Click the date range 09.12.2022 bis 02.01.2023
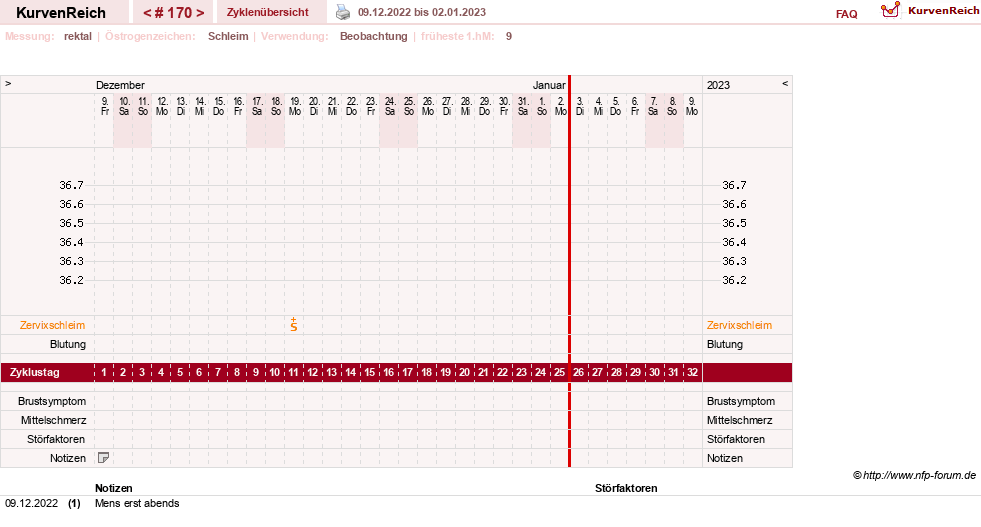981x527 pixels. tap(422, 12)
